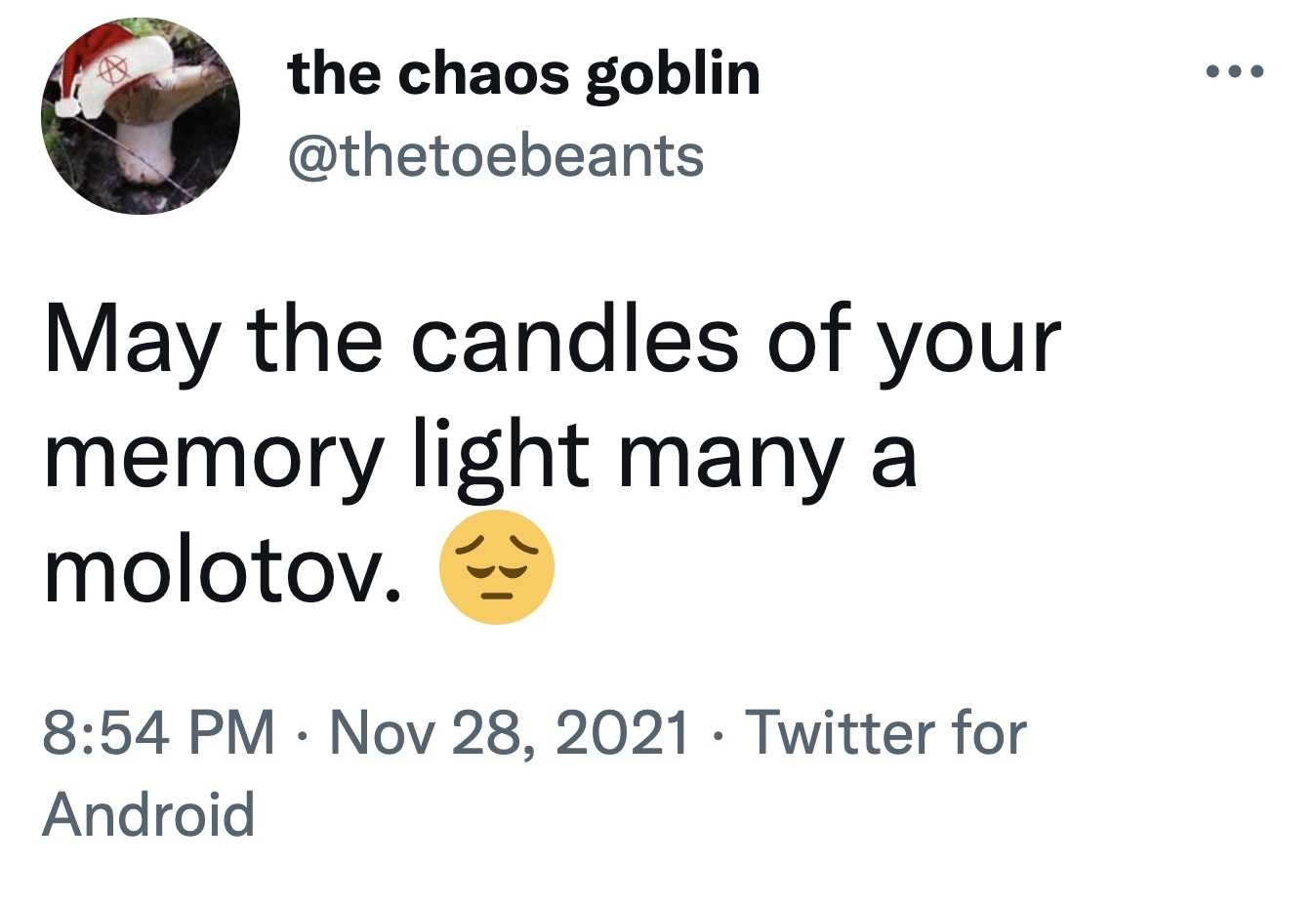Image resolution: width=1316 pixels, height=906 pixels.
Task: Click the @thetoebeants handle
Action: coord(495,156)
